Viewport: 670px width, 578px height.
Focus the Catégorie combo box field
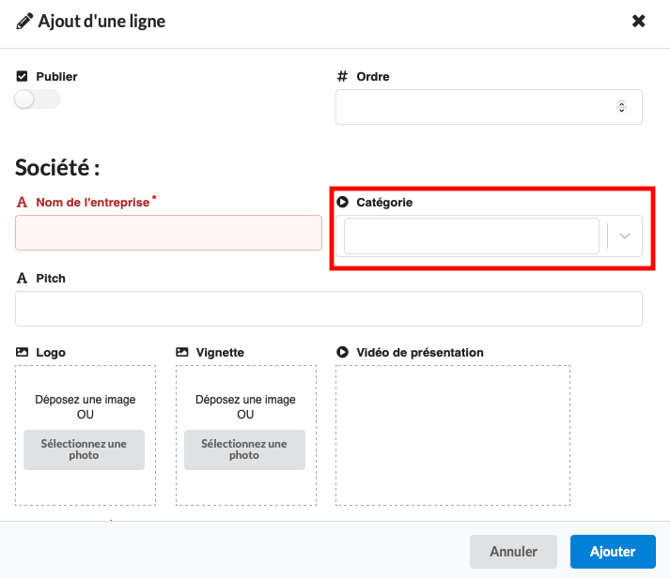[x=471, y=237]
